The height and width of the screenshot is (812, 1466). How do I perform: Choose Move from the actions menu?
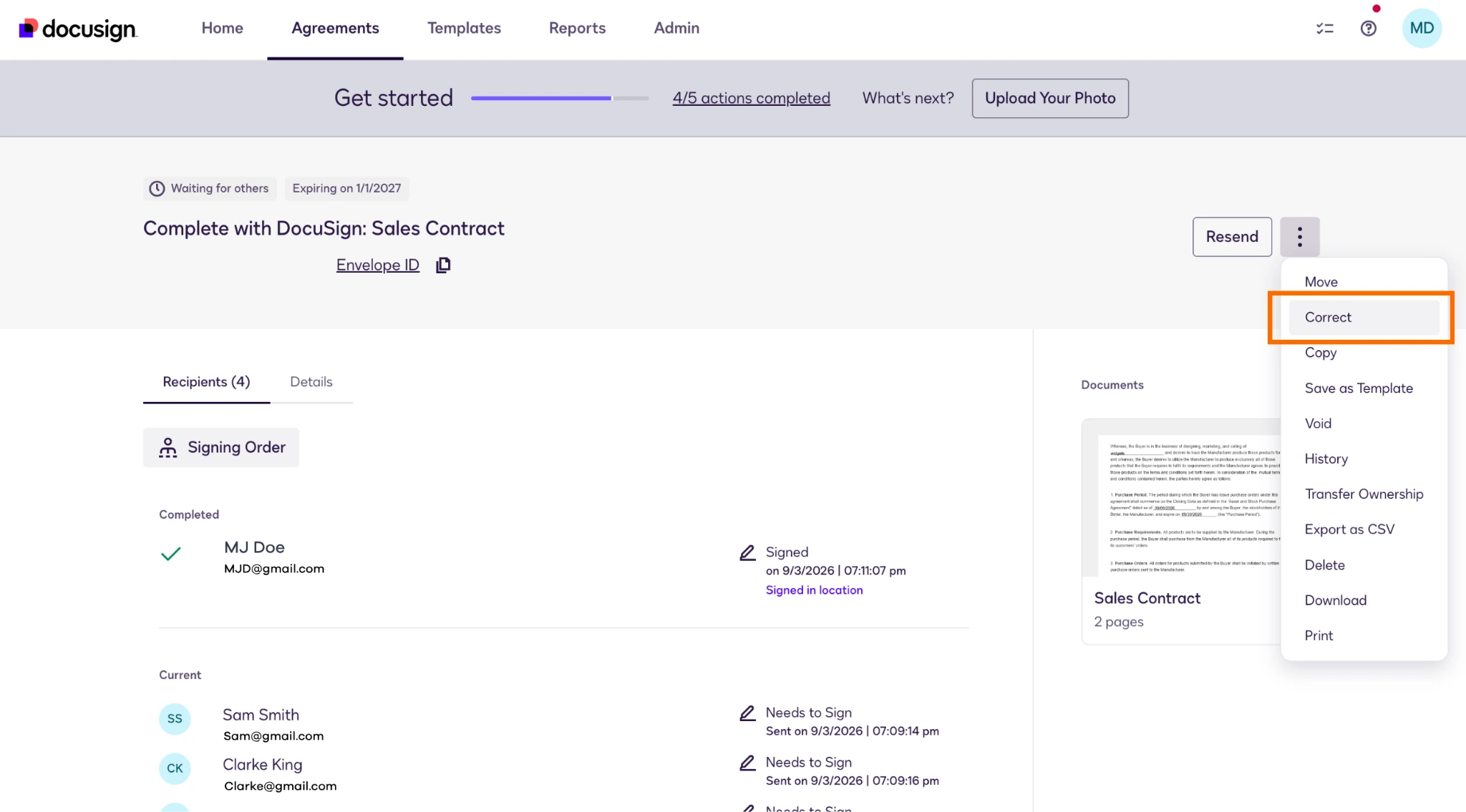[x=1364, y=282]
